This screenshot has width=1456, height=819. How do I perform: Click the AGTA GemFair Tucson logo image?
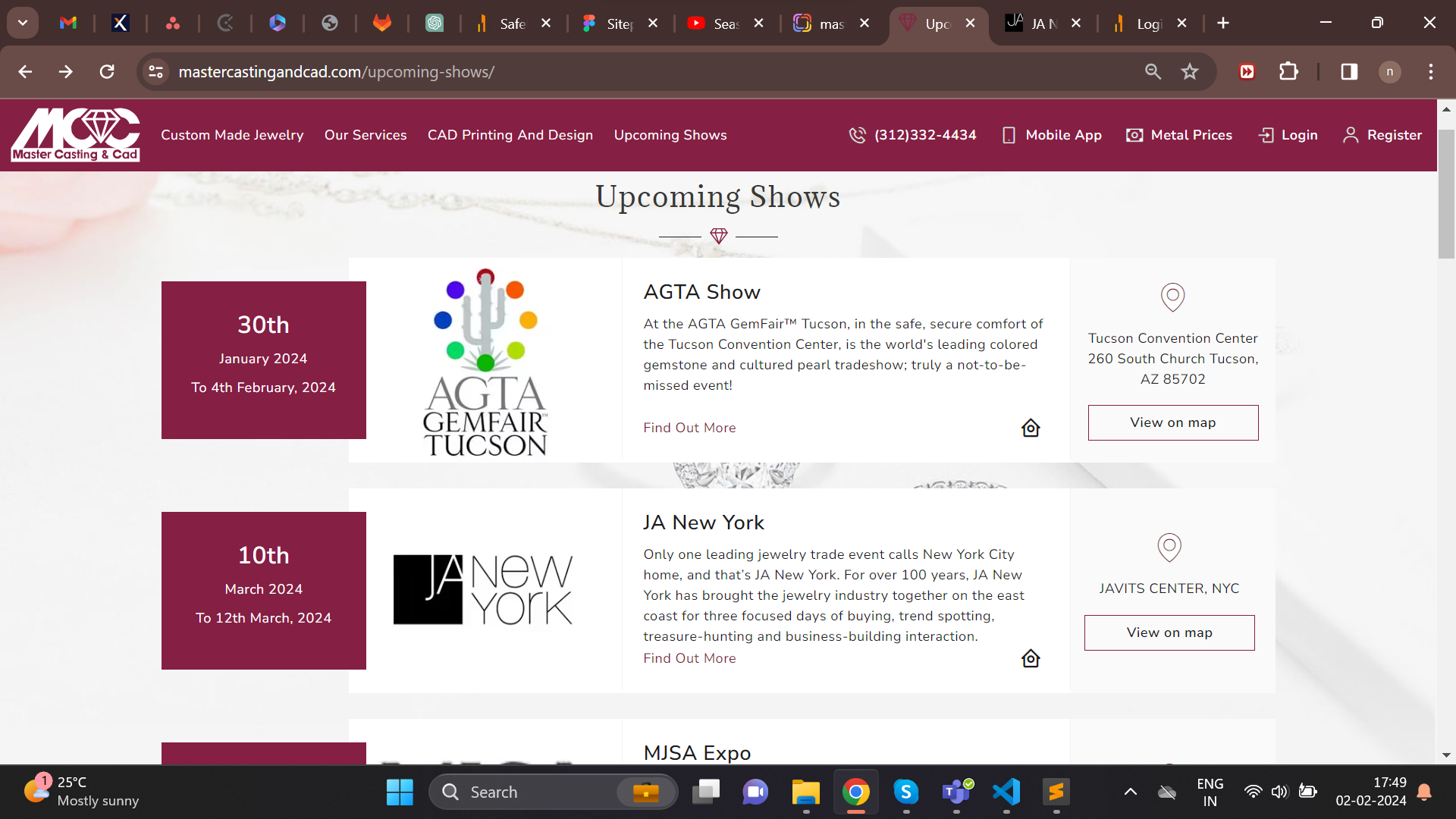click(485, 362)
